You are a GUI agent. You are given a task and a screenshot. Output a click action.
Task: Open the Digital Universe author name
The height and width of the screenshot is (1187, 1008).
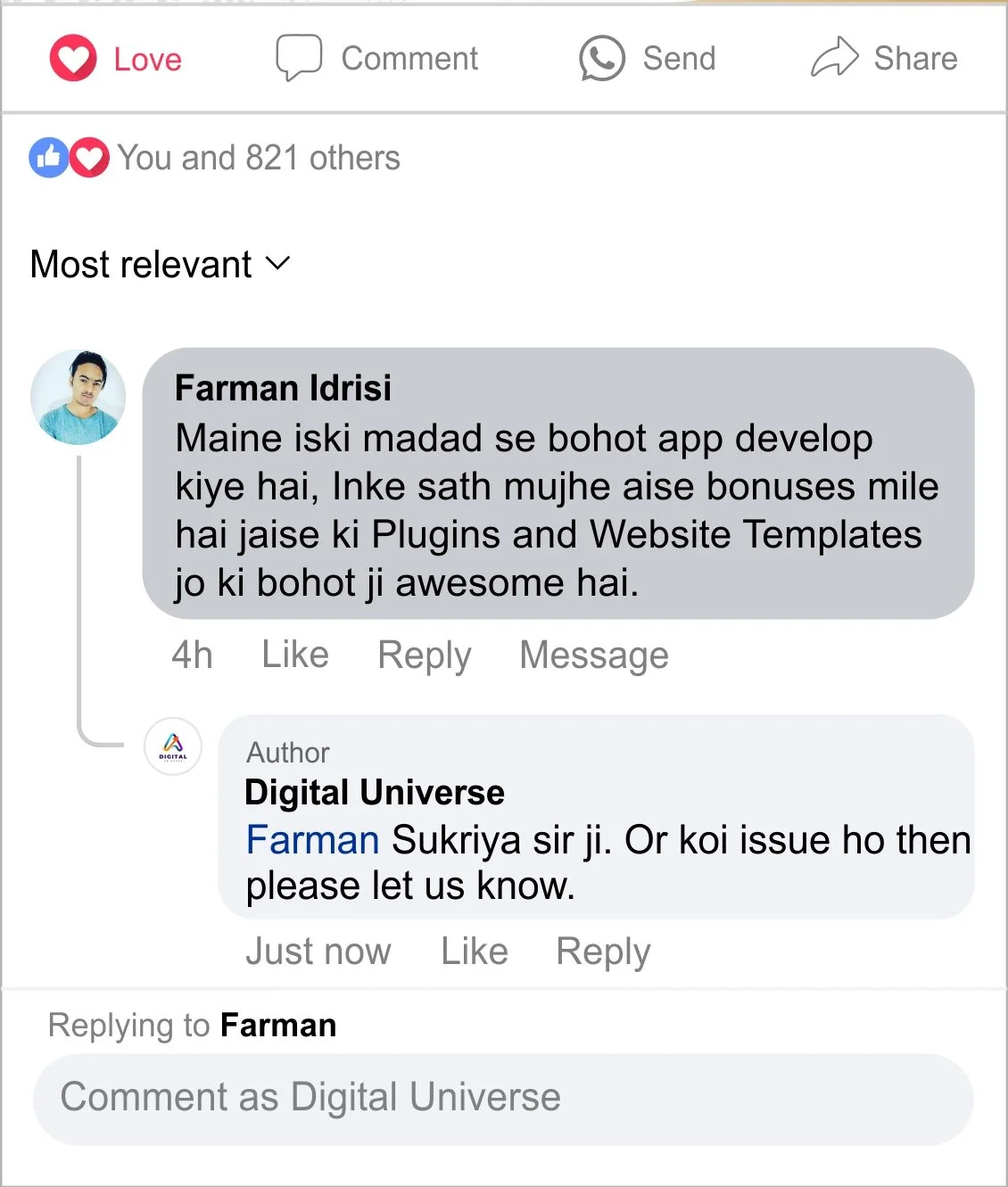(x=375, y=792)
